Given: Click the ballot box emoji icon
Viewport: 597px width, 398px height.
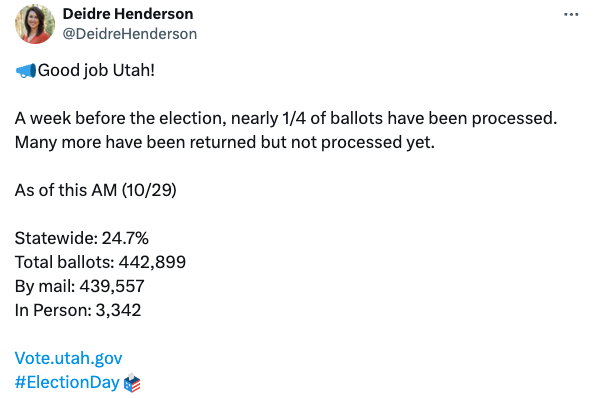Looking at the screenshot, I should click(x=132, y=383).
